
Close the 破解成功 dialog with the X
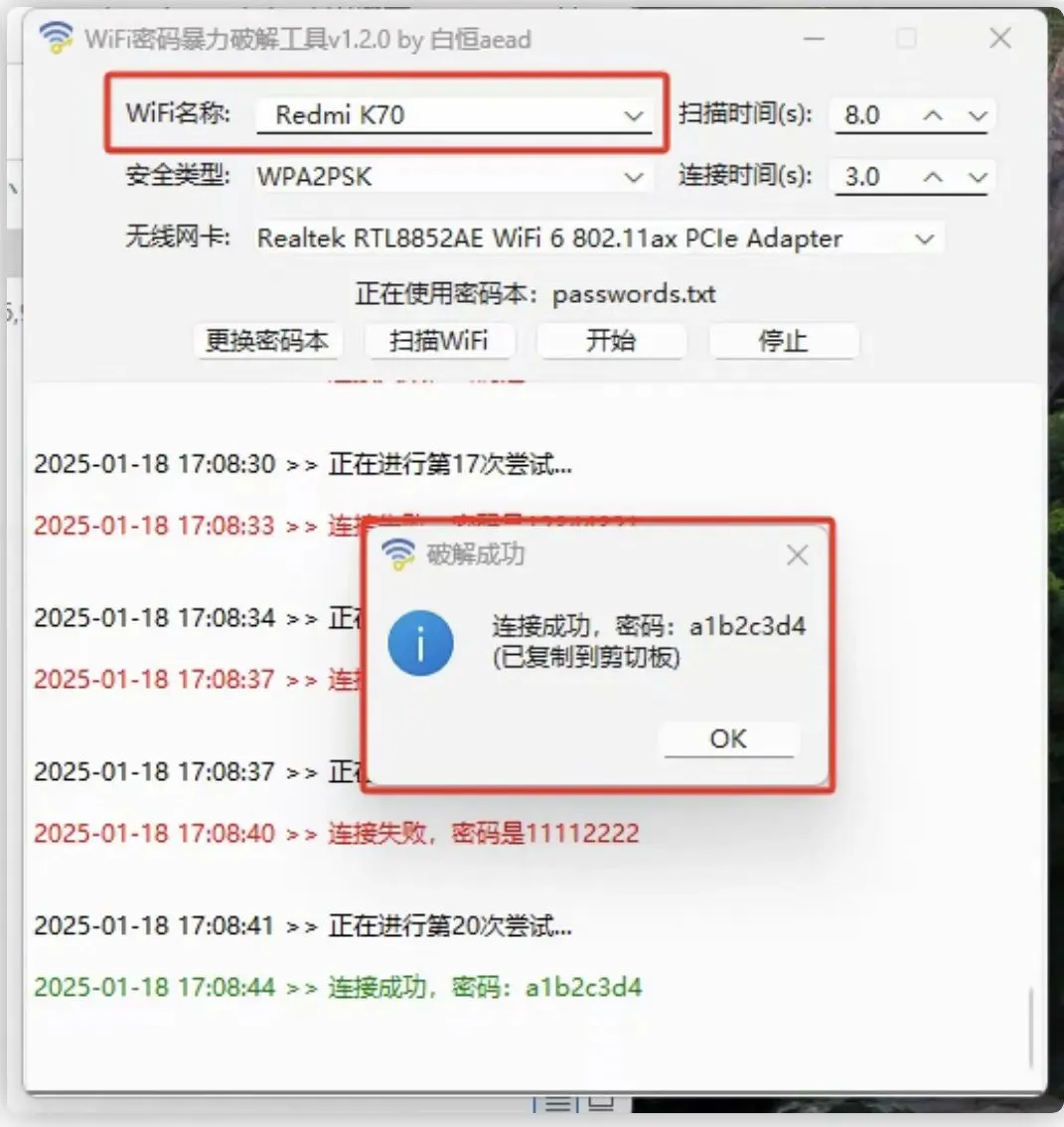pos(798,555)
